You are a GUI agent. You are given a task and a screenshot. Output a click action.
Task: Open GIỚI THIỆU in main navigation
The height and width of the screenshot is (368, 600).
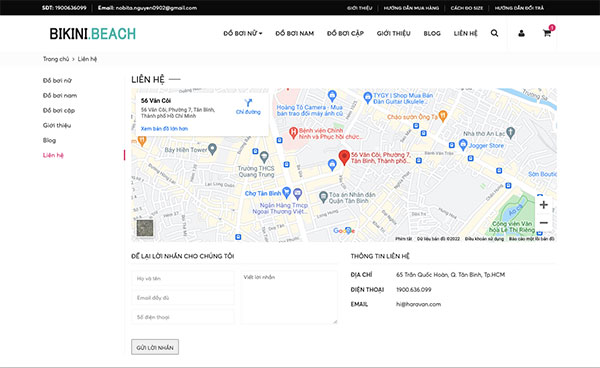point(393,34)
